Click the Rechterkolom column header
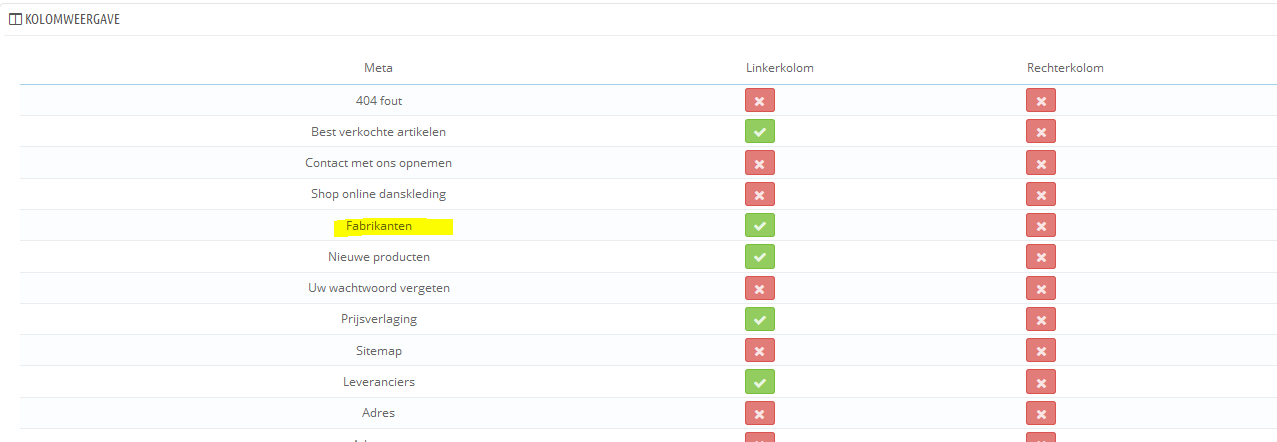The image size is (1277, 442). point(1065,68)
